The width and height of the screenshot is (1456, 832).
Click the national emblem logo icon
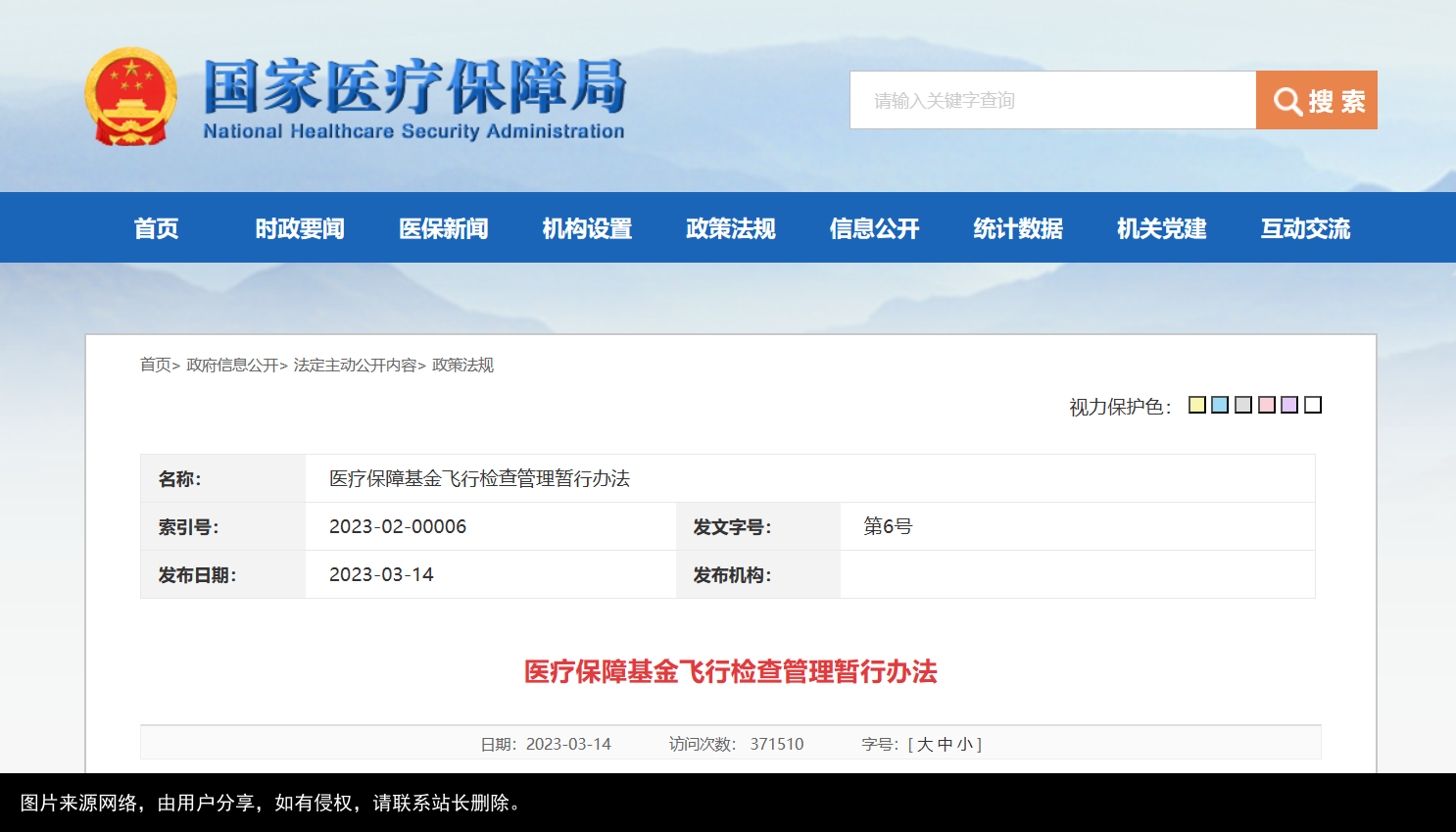(x=130, y=96)
